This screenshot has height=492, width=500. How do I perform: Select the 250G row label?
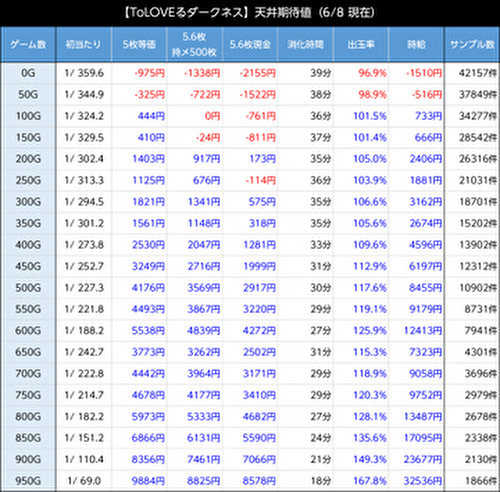pos(28,180)
